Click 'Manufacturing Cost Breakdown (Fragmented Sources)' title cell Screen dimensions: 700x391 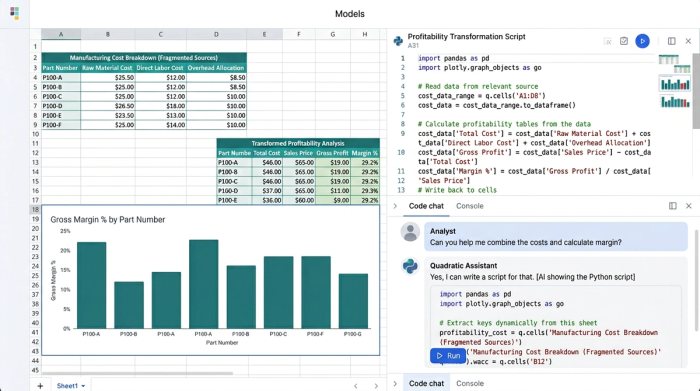coord(144,58)
